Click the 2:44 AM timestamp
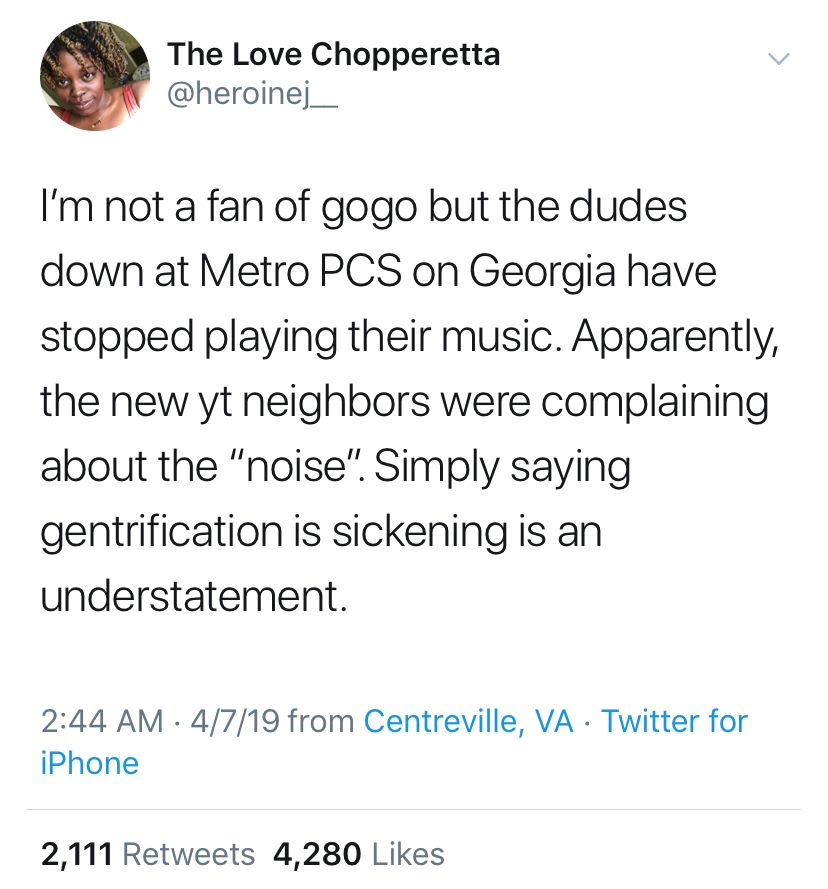This screenshot has width=828, height=889. coord(102,721)
